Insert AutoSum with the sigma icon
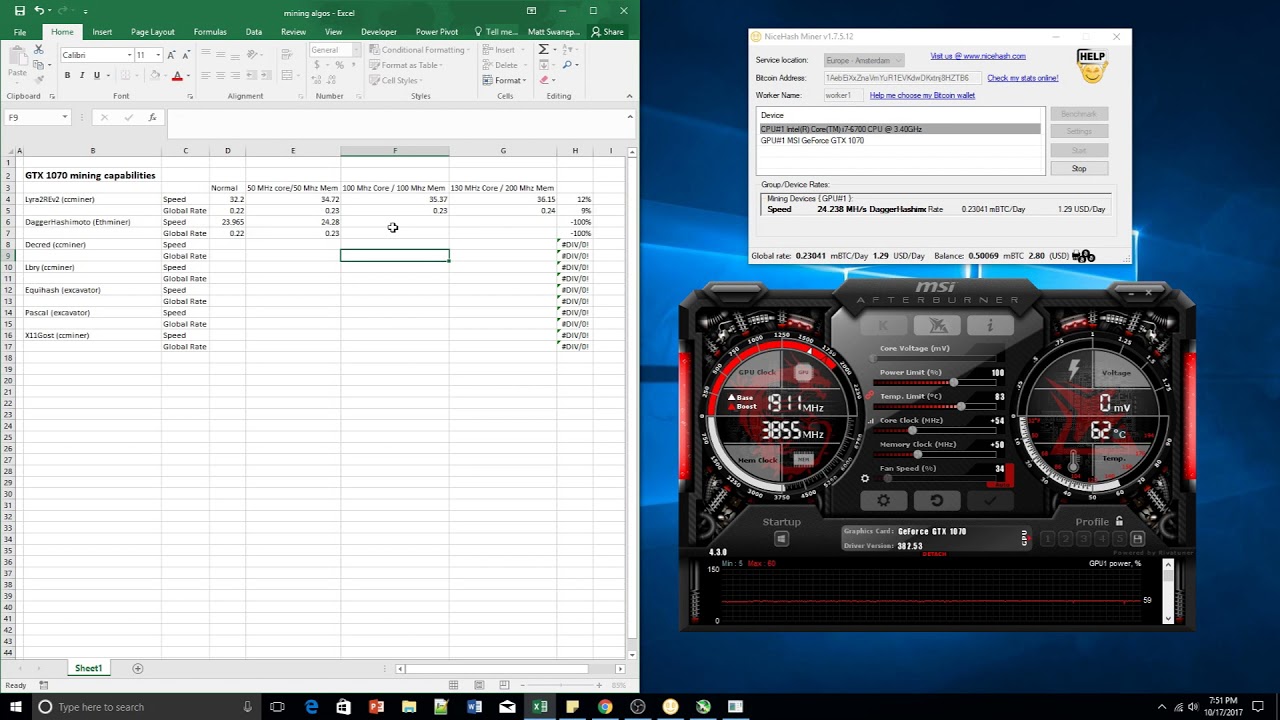Viewport: 1280px width, 720px height. [x=544, y=49]
